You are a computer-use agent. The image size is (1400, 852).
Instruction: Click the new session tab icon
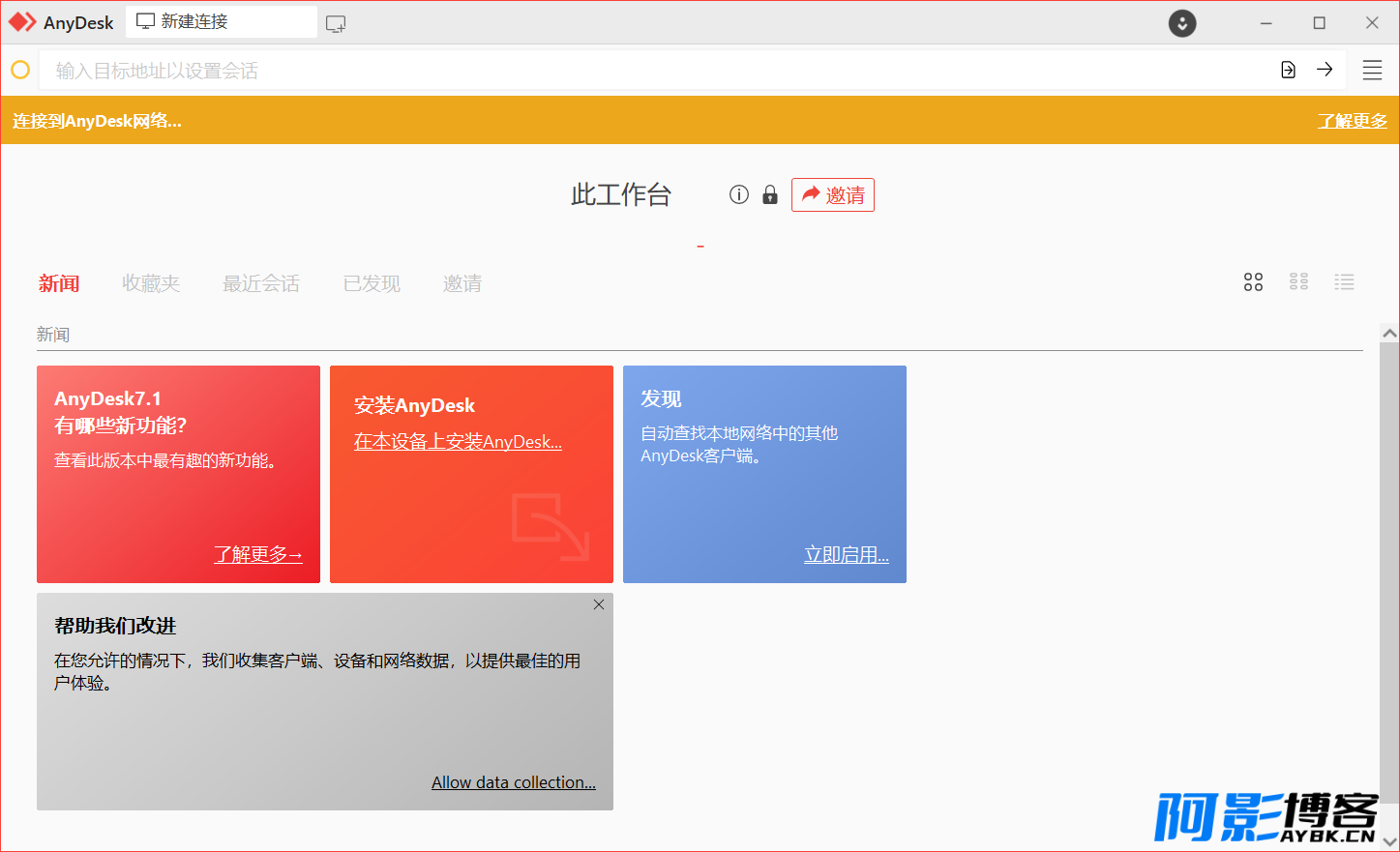[x=336, y=23]
